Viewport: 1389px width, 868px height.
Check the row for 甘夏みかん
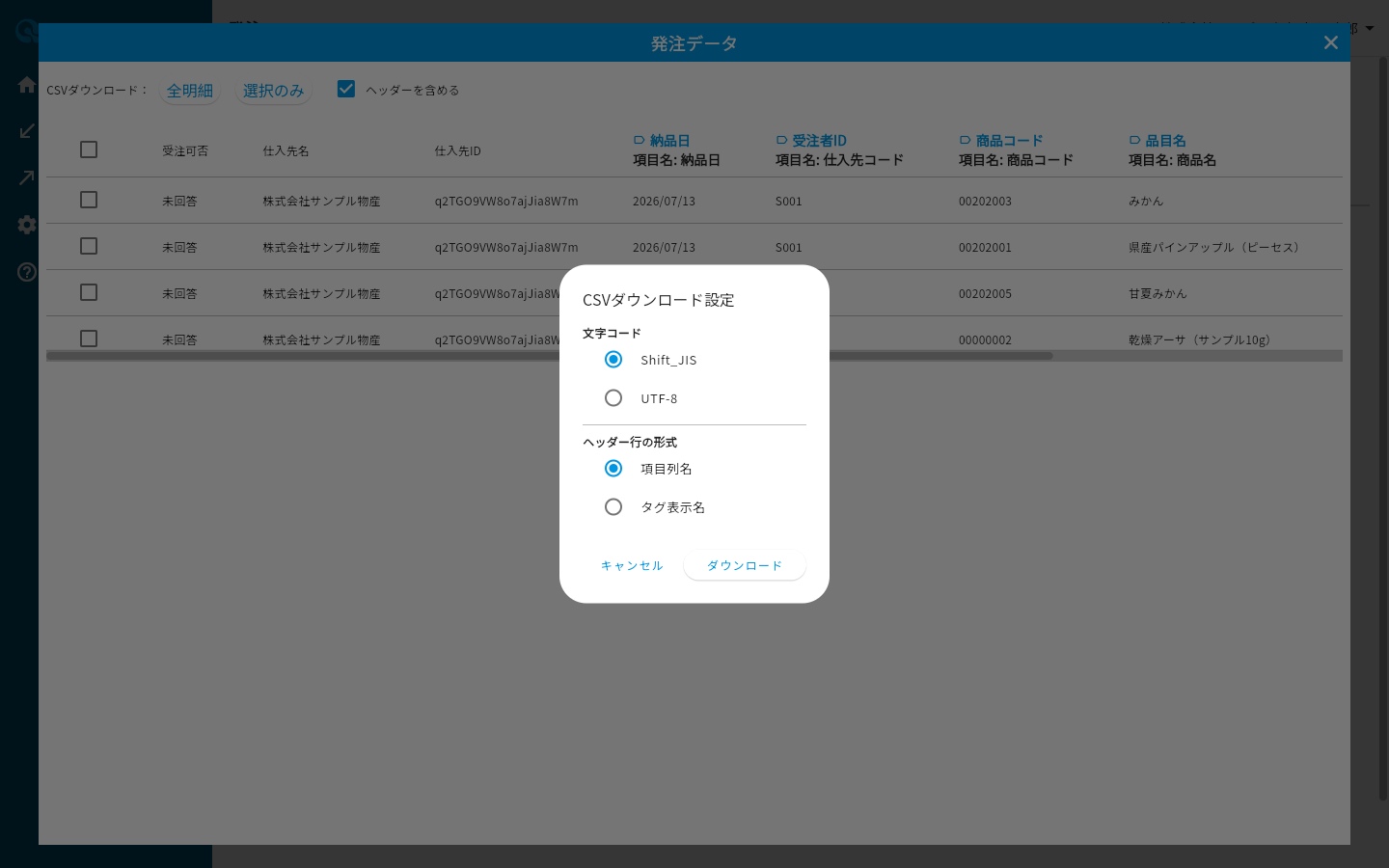[x=89, y=292]
